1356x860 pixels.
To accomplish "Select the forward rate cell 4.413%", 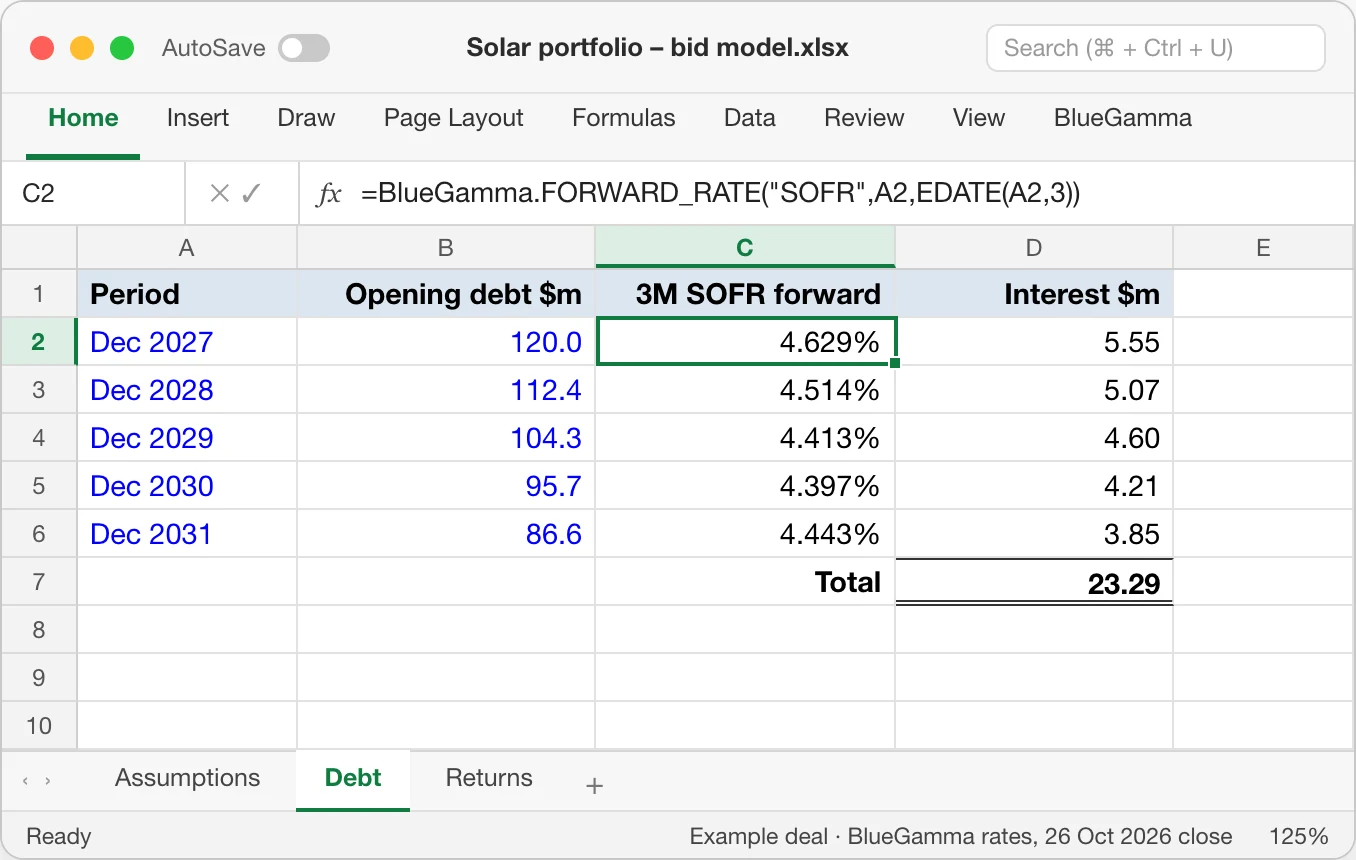I will [745, 438].
